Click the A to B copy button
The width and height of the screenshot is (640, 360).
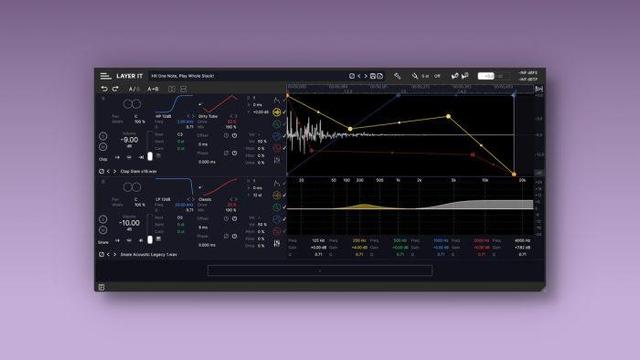tap(153, 89)
